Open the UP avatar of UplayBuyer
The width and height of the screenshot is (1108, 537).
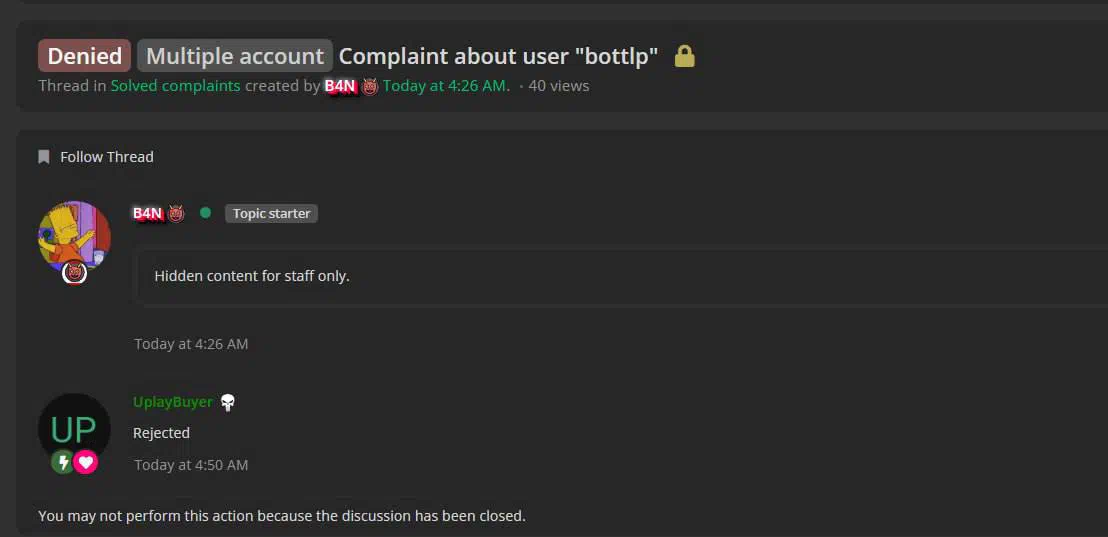pyautogui.click(x=74, y=428)
